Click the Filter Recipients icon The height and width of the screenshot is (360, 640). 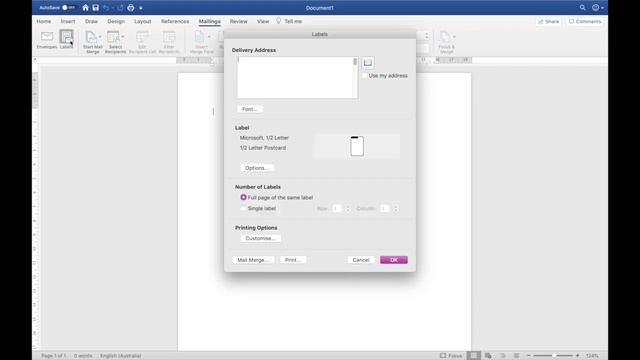pyautogui.click(x=169, y=37)
